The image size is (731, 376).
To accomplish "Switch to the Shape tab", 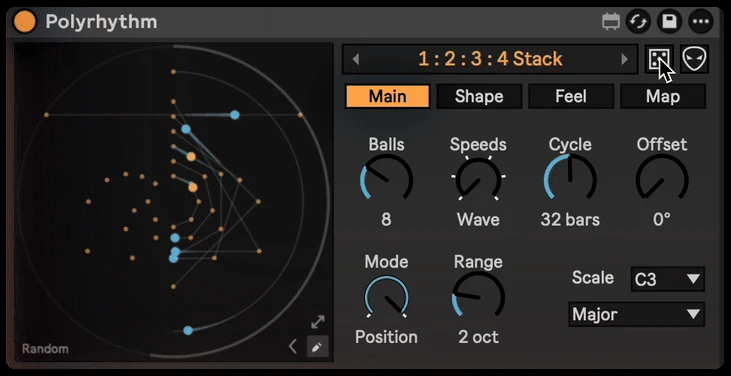I will coord(479,96).
